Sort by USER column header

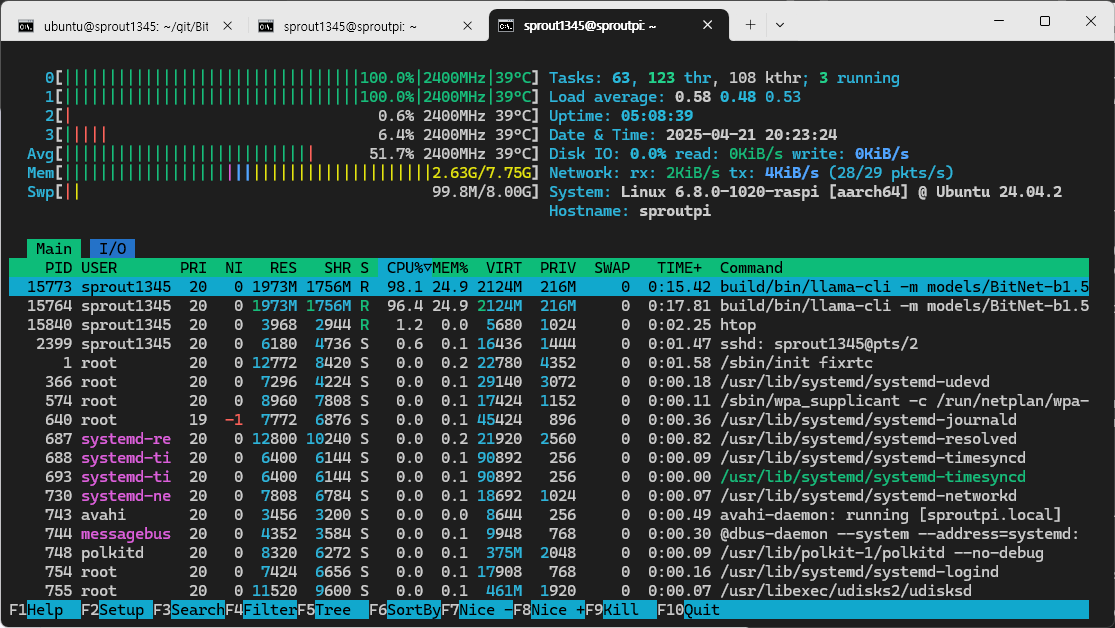point(100,268)
